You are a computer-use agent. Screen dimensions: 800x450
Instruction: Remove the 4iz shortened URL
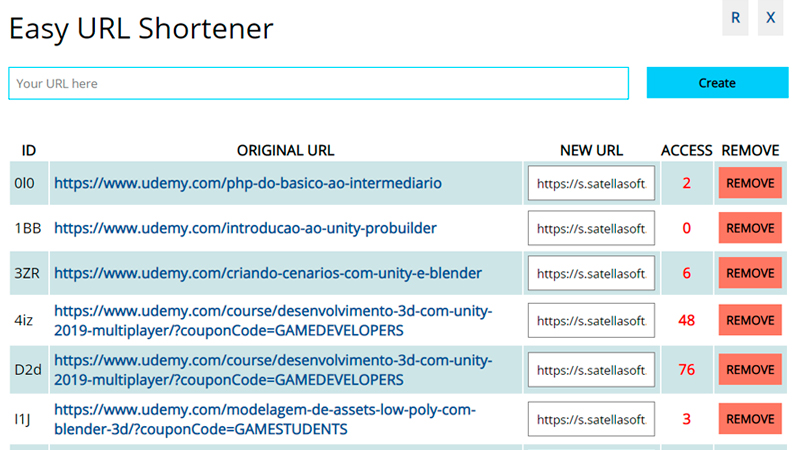750,320
